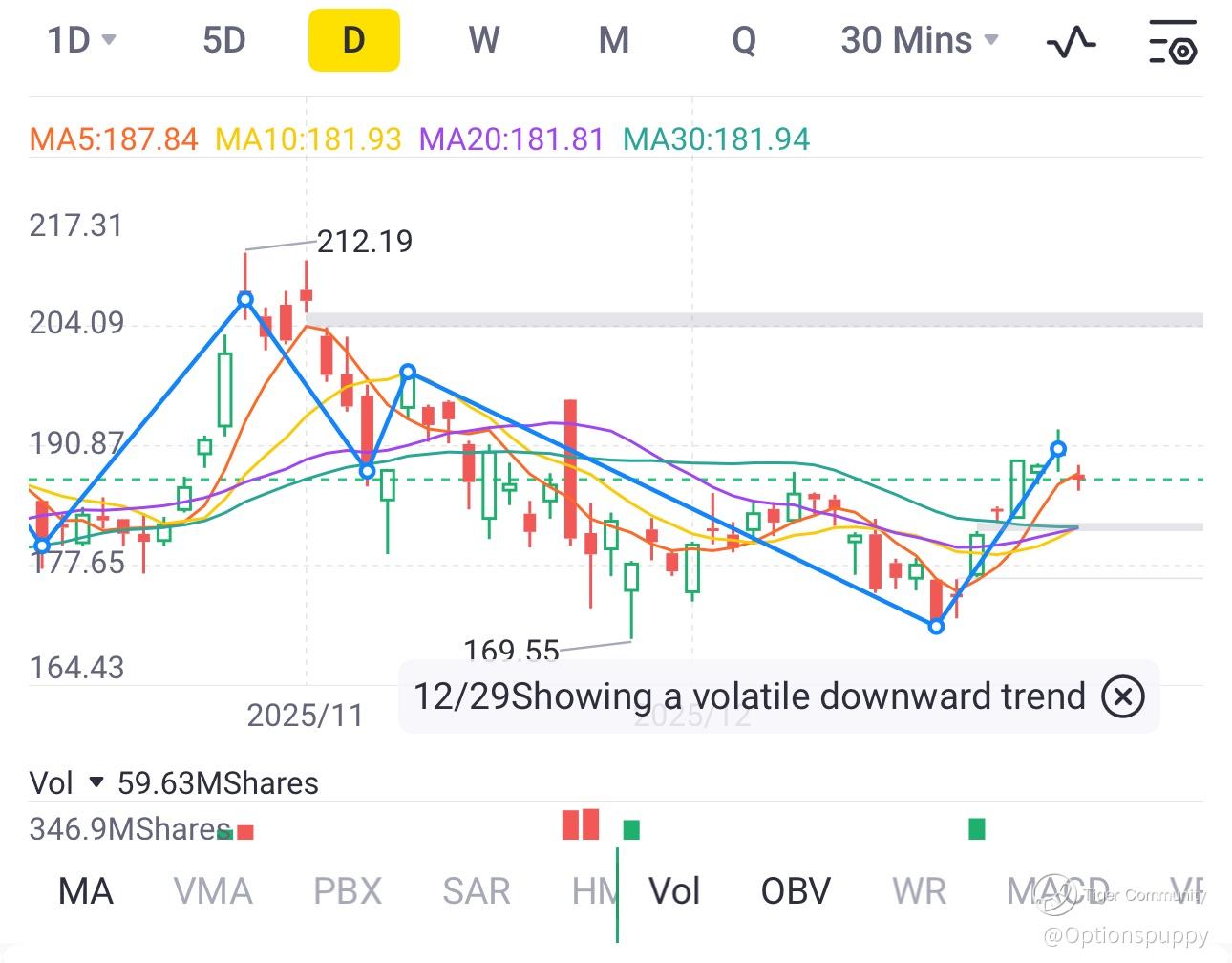The height and width of the screenshot is (963, 1232).
Task: Switch to the 5D chart tab
Action: pyautogui.click(x=224, y=40)
